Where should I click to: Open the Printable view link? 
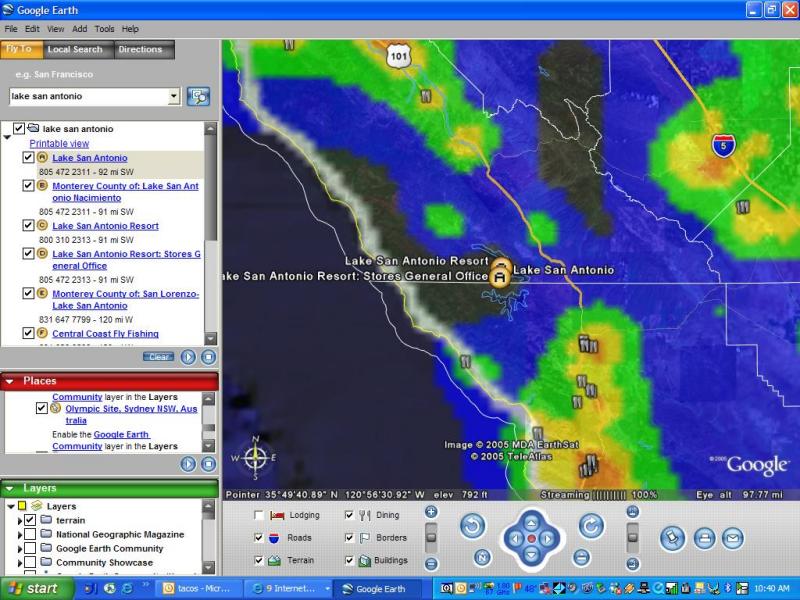pyautogui.click(x=59, y=143)
